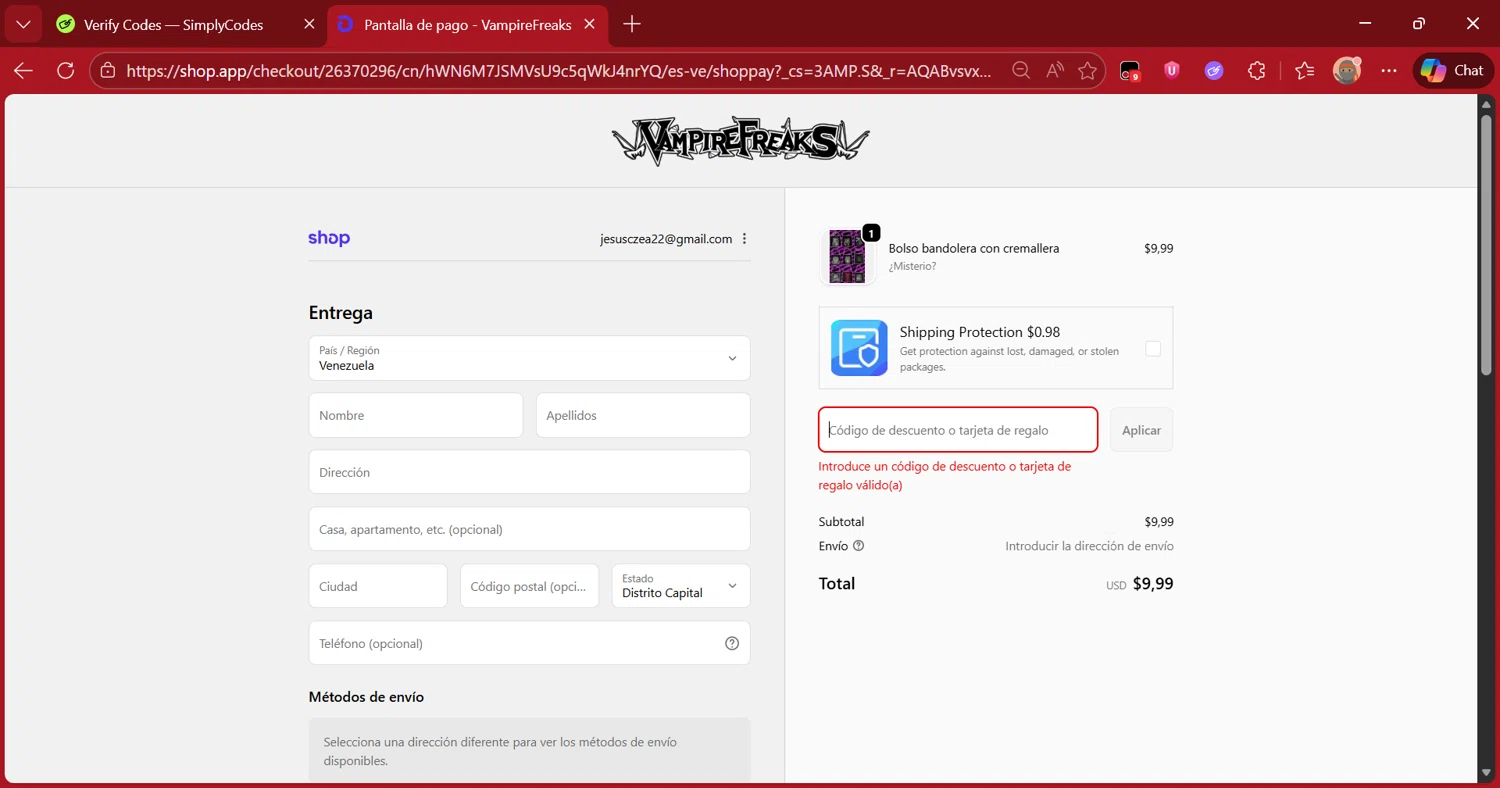
Task: Show phone help question mark icon
Action: tap(732, 643)
